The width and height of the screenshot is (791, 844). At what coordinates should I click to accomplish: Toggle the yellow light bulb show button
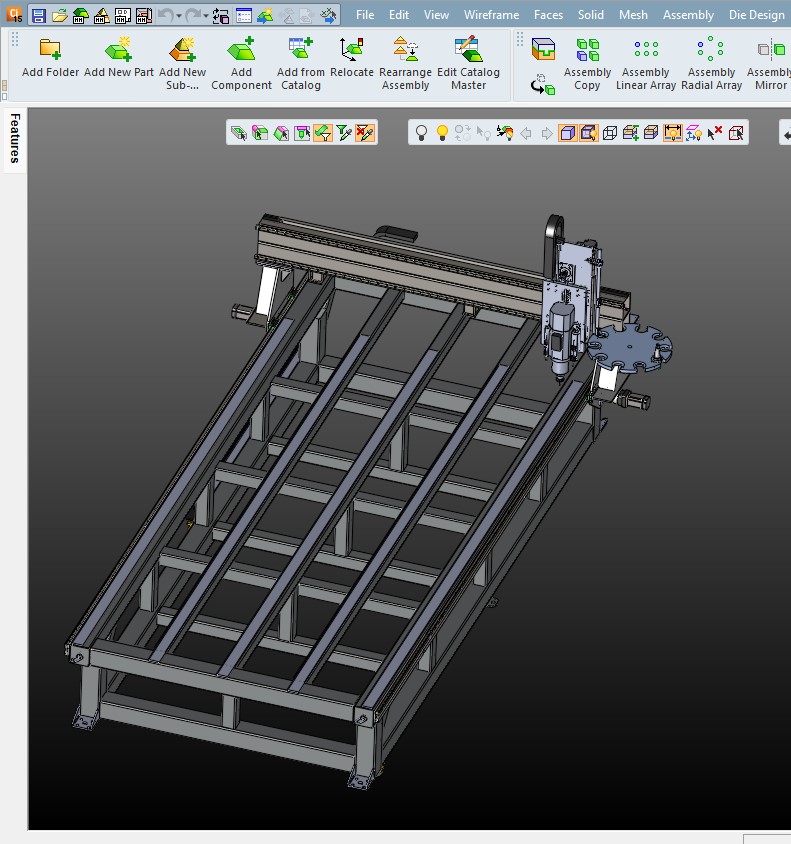442,133
